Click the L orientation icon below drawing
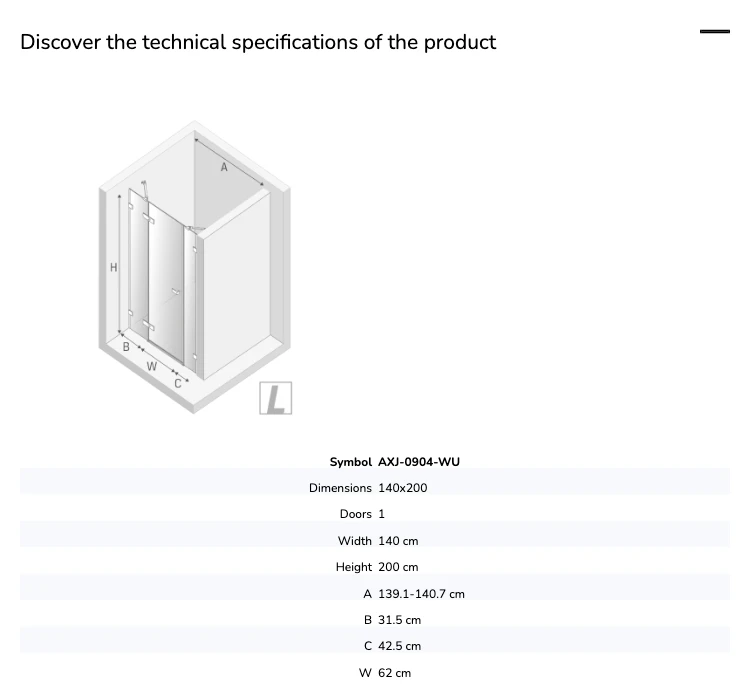 point(276,398)
